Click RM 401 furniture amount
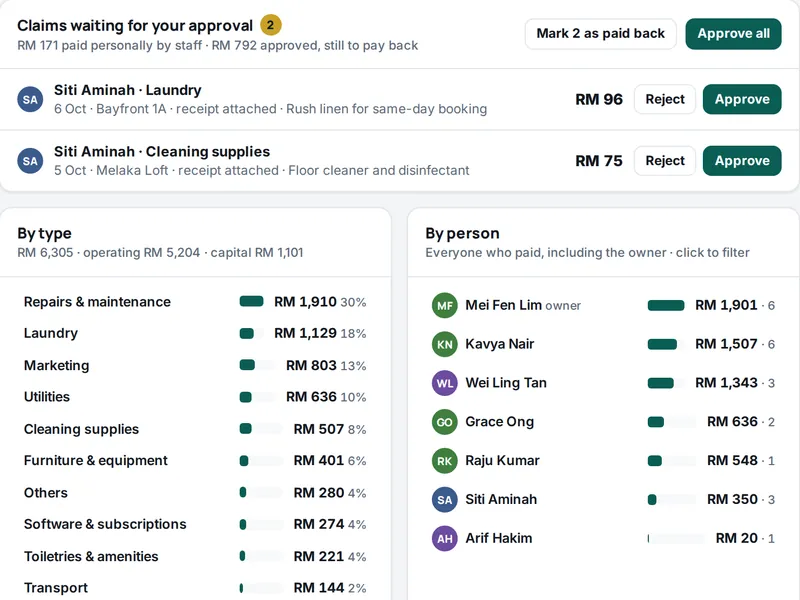Viewport: 800px width, 600px height. coord(319,460)
